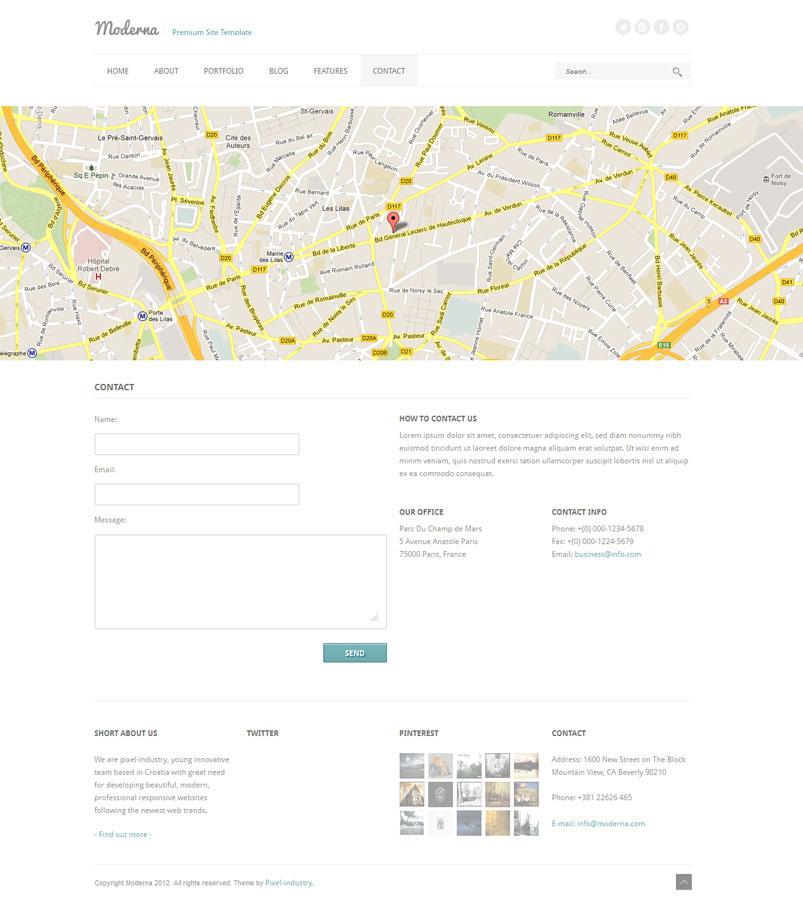Click the info@moderna.com footer email link
The image size is (803, 900).
(610, 824)
